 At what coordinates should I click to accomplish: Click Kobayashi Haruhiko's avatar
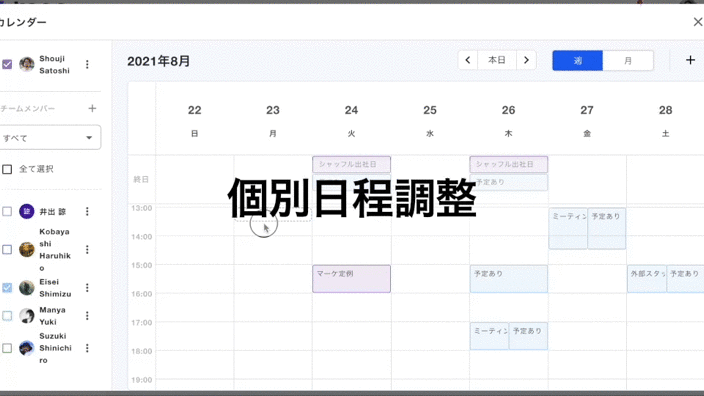click(x=27, y=250)
